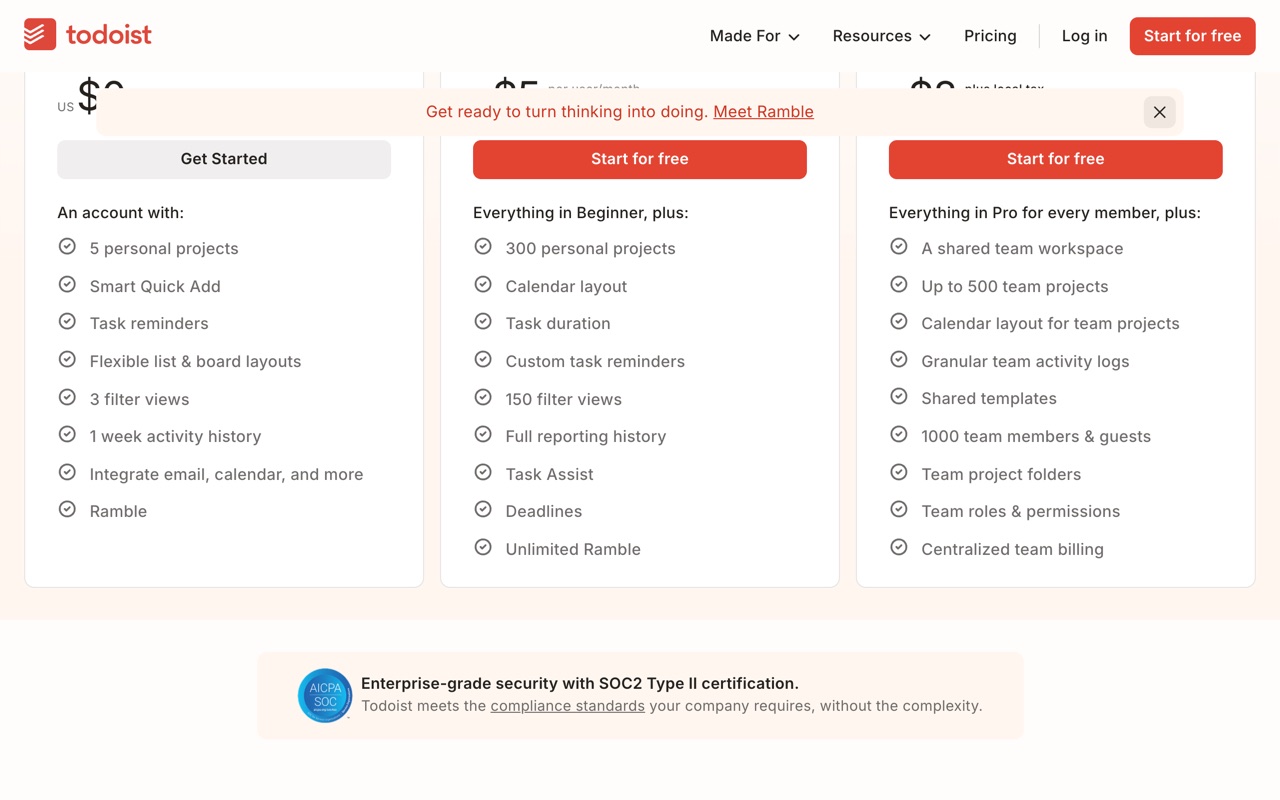Click the checkmark beside Shared templates
Screen dimensions: 1280x800
click(x=899, y=397)
